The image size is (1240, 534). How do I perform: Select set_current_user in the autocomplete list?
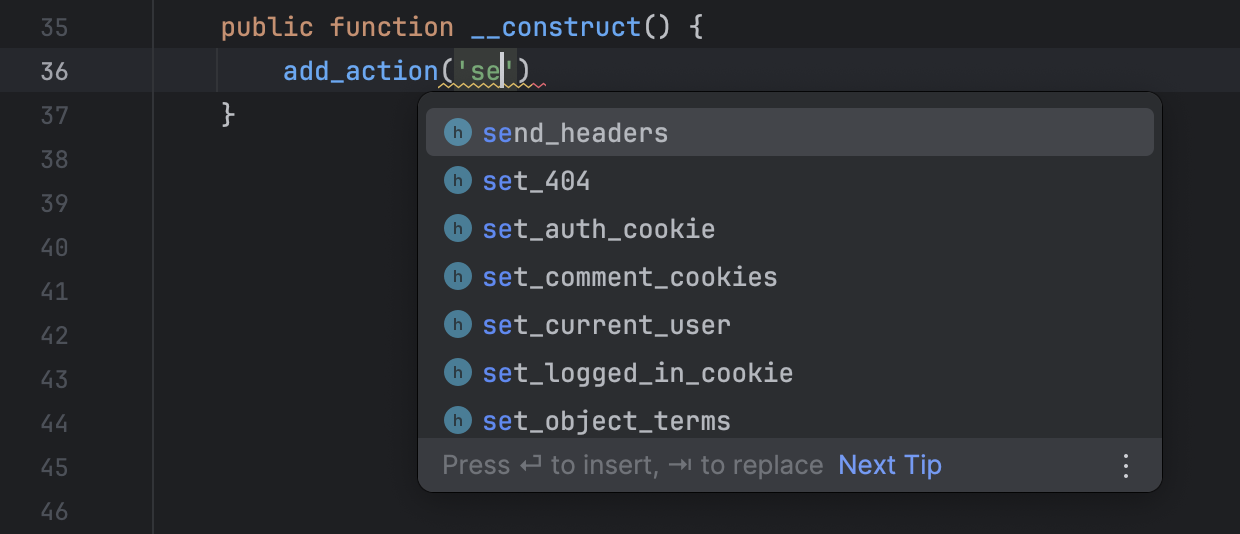[x=606, y=325]
